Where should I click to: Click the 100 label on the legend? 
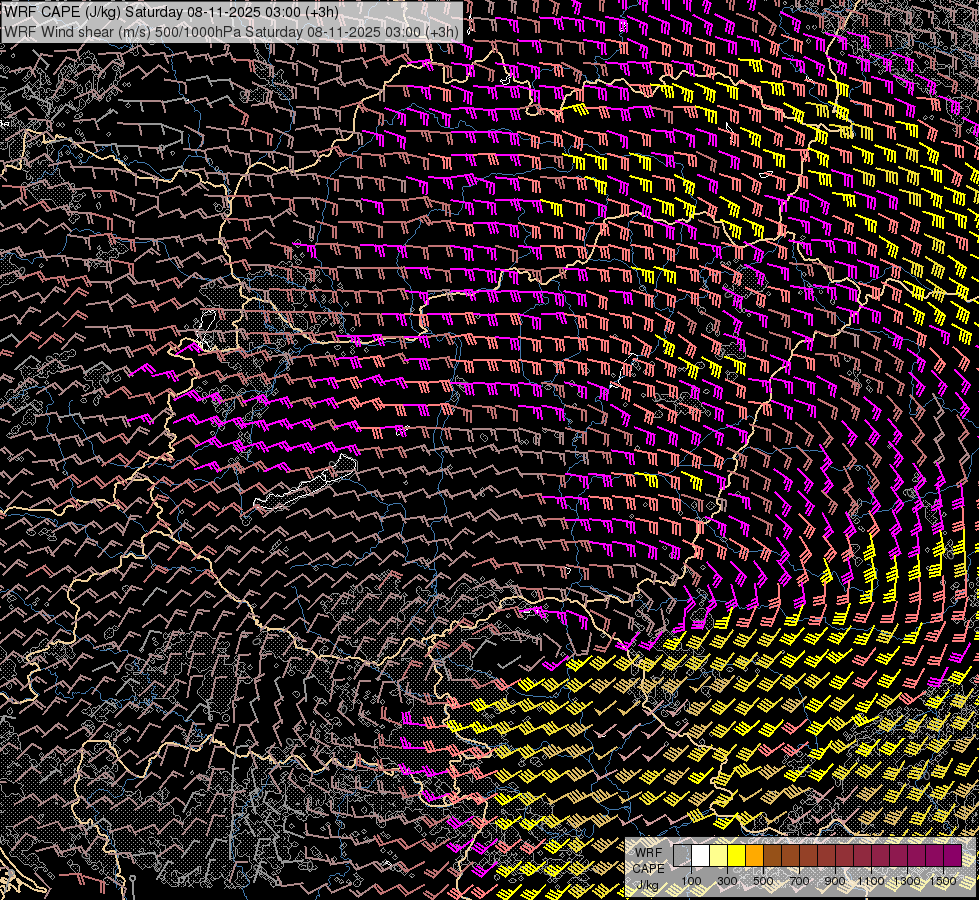click(691, 881)
